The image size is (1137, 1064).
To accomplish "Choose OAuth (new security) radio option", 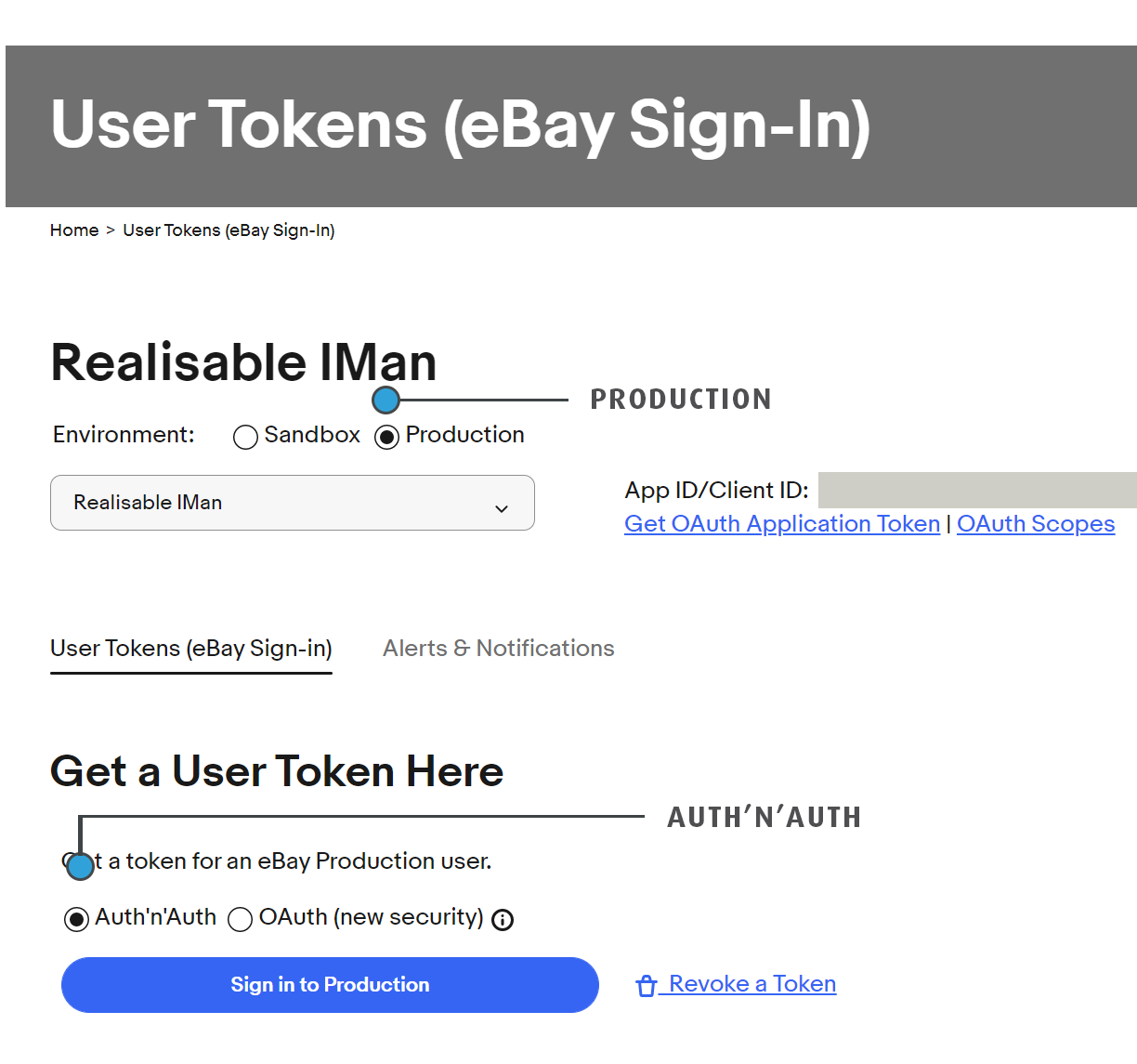I will [240, 920].
